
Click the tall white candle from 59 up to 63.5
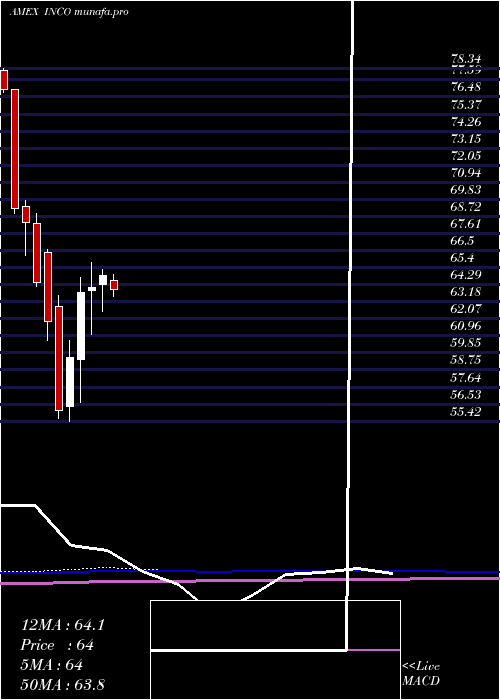point(81,326)
